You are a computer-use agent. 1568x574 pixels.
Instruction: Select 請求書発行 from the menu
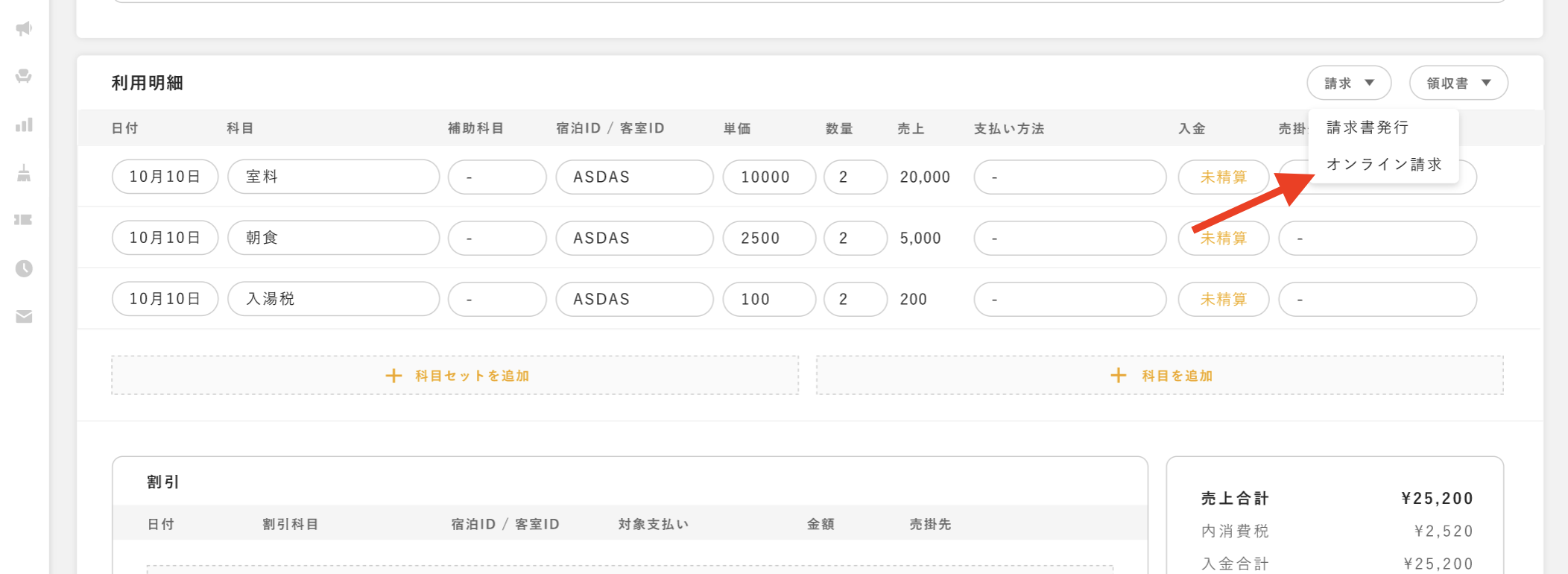(1368, 127)
